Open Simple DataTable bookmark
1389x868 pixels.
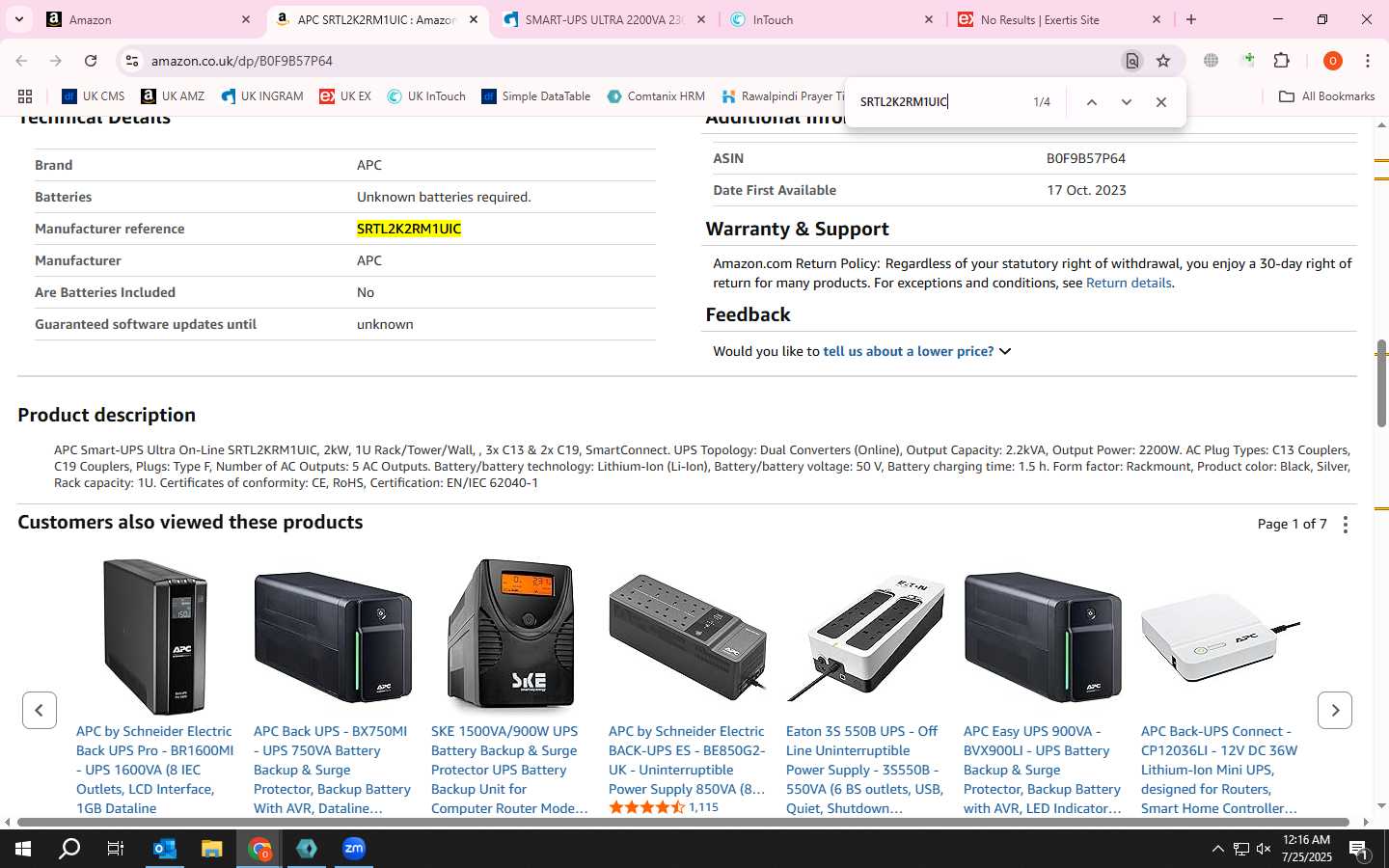click(x=536, y=96)
